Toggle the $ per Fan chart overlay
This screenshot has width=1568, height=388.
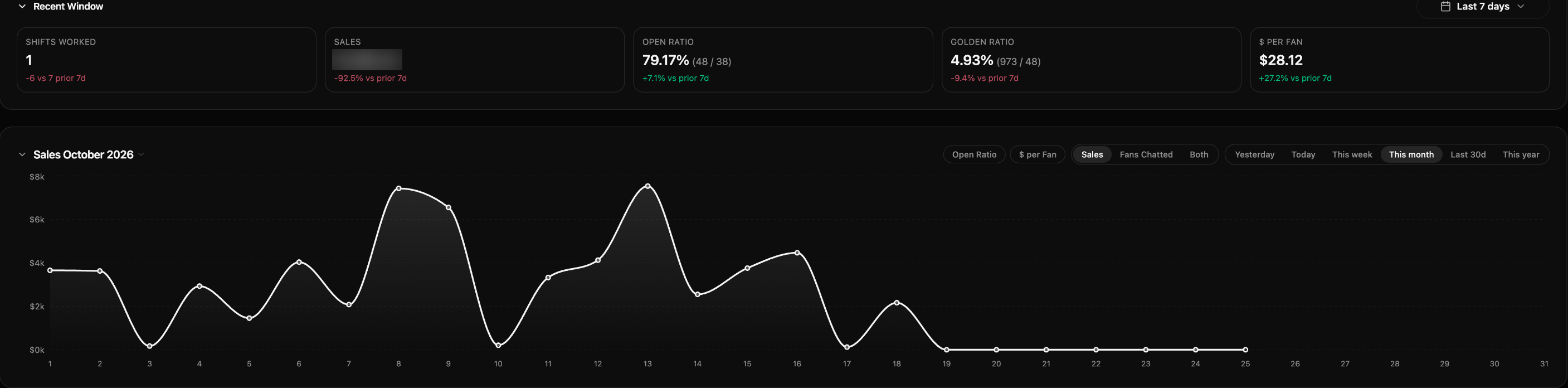1037,155
